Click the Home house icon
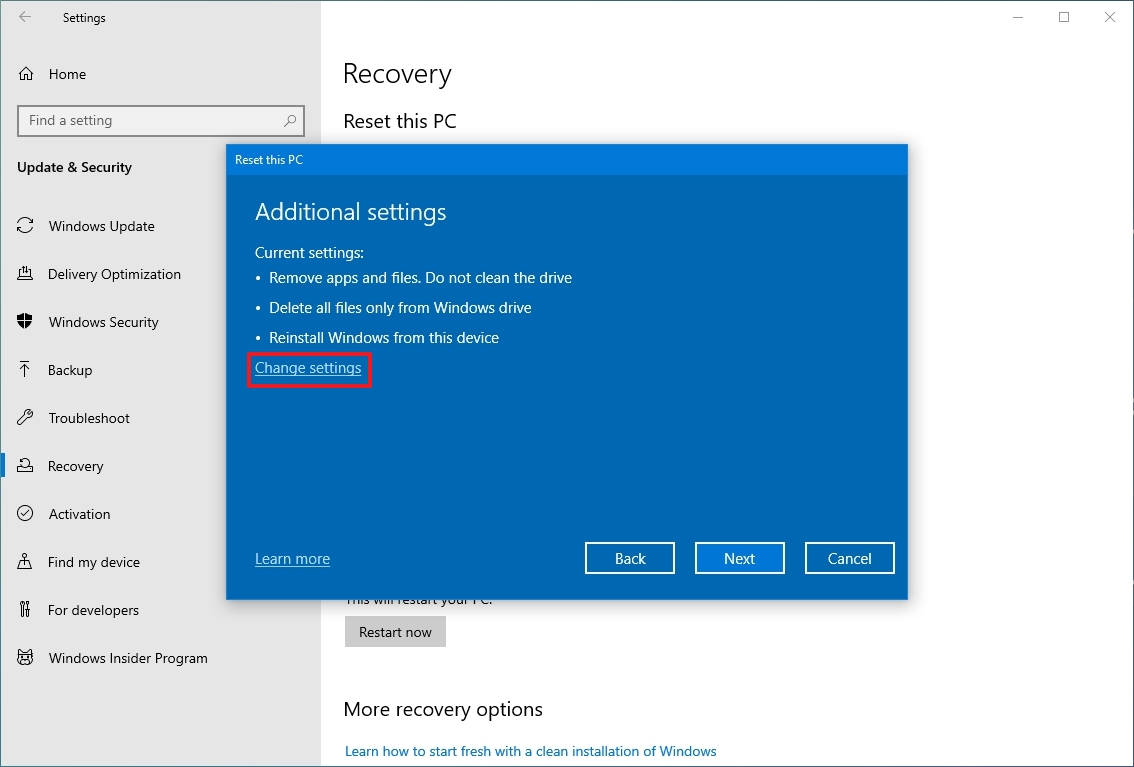This screenshot has width=1134, height=767. tap(26, 74)
